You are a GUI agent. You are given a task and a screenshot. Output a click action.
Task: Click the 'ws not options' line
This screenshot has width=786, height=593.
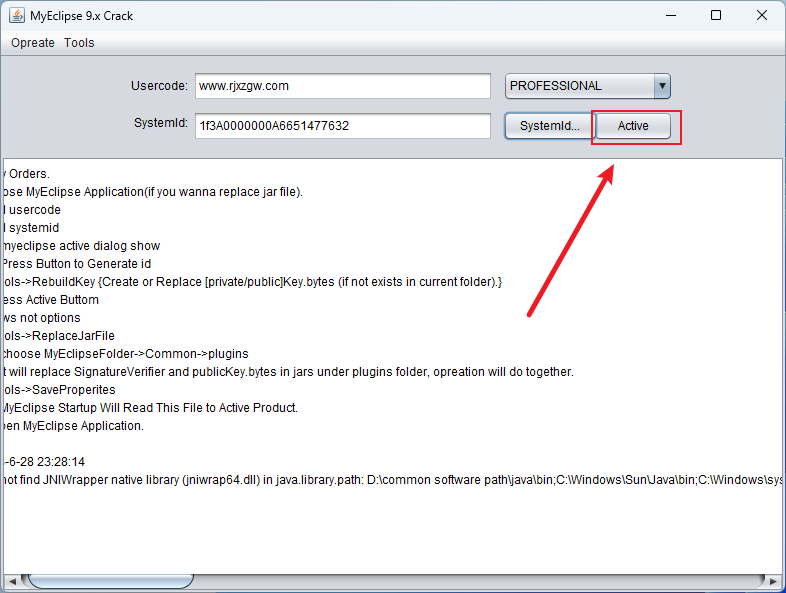point(42,318)
